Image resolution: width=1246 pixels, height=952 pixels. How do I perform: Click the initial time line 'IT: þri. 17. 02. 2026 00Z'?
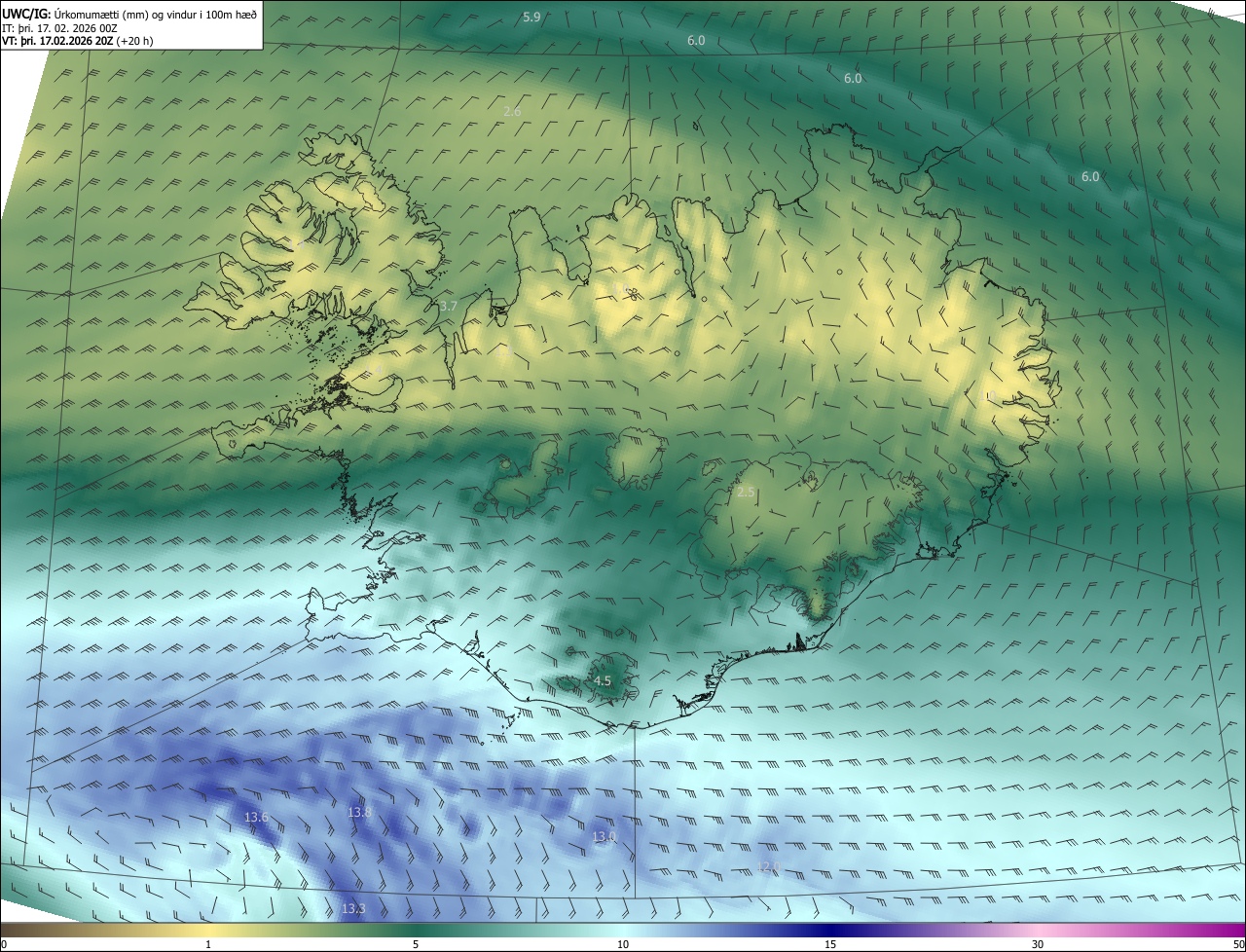[60, 28]
